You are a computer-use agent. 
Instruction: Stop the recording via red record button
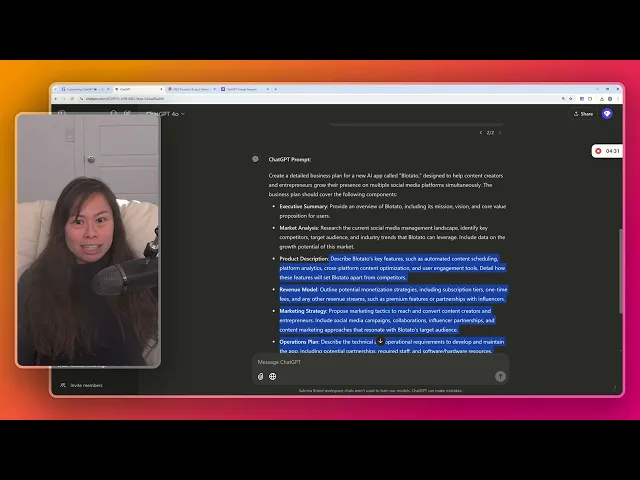click(598, 151)
